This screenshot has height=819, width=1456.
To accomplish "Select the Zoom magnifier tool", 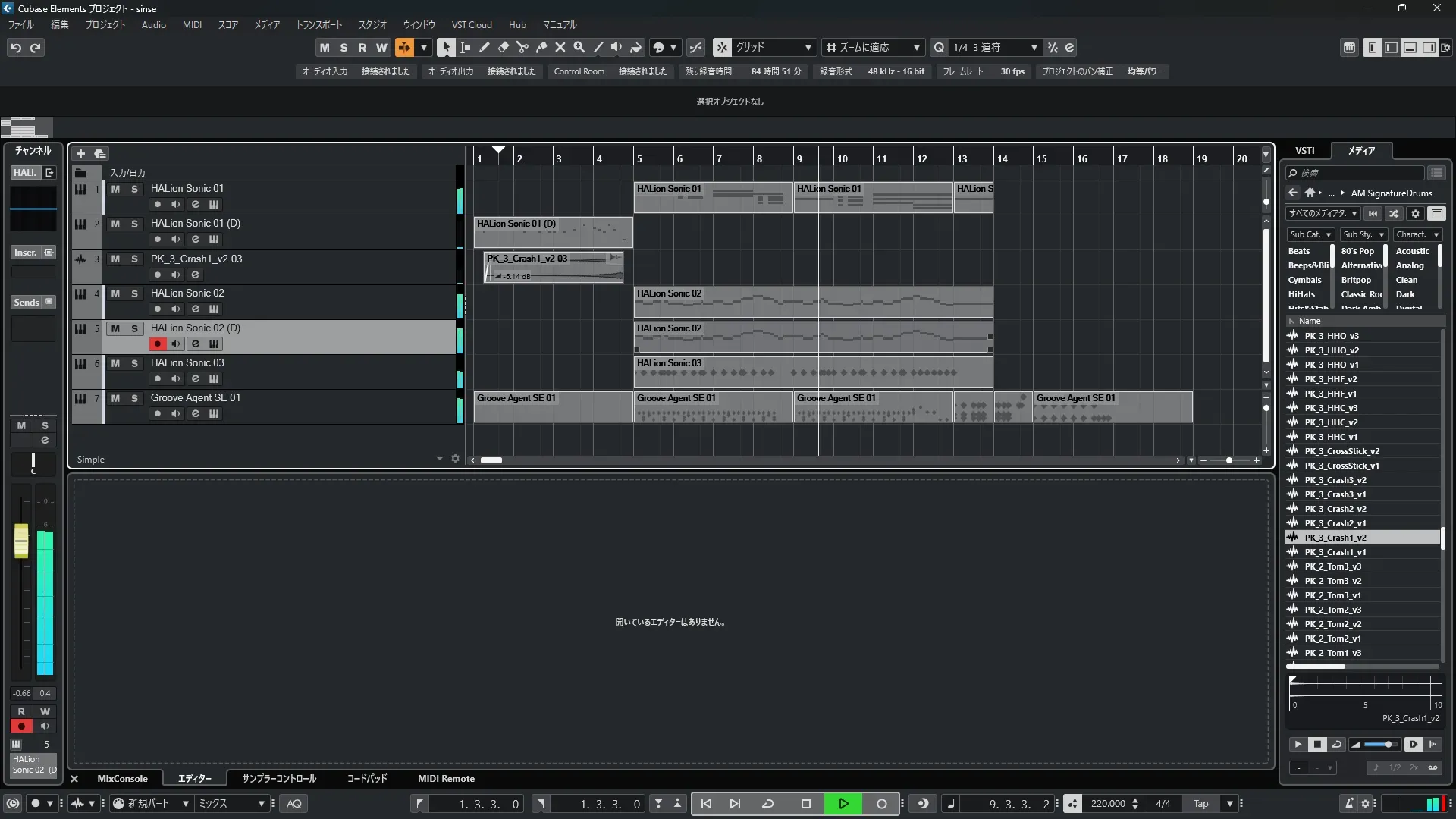I will tap(579, 47).
